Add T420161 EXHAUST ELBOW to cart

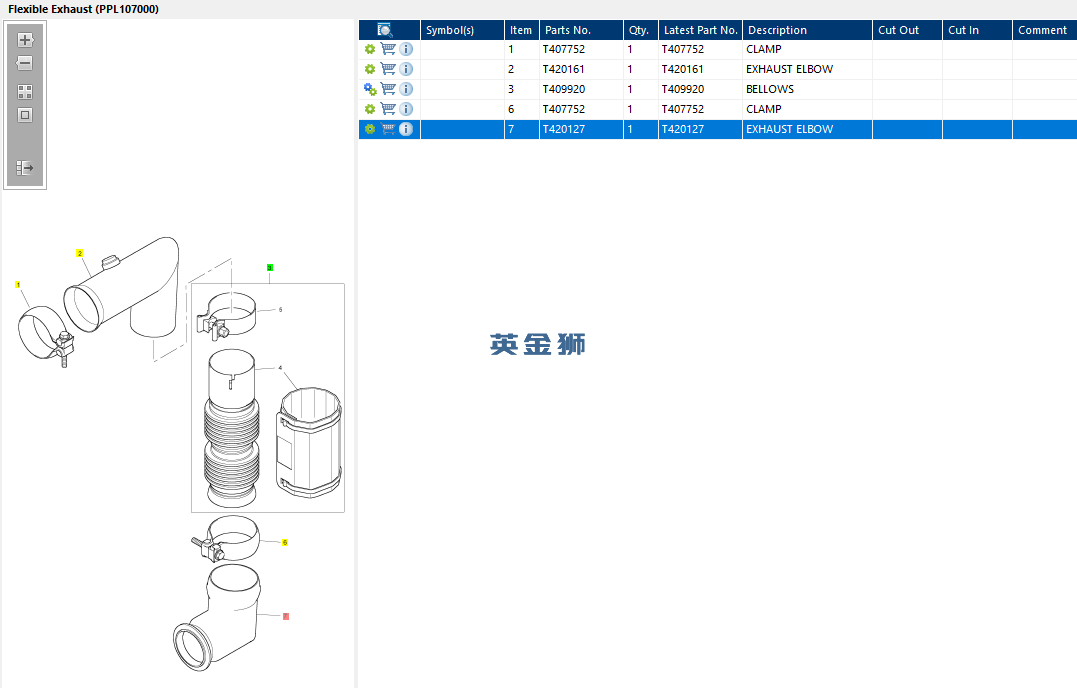pos(388,69)
